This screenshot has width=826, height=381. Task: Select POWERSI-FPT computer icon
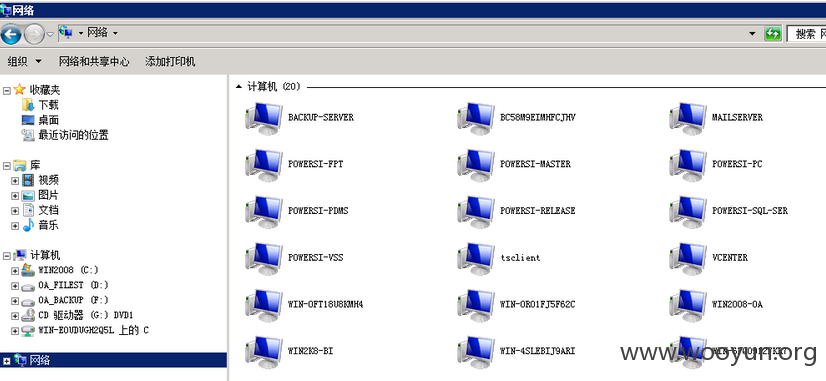[264, 164]
